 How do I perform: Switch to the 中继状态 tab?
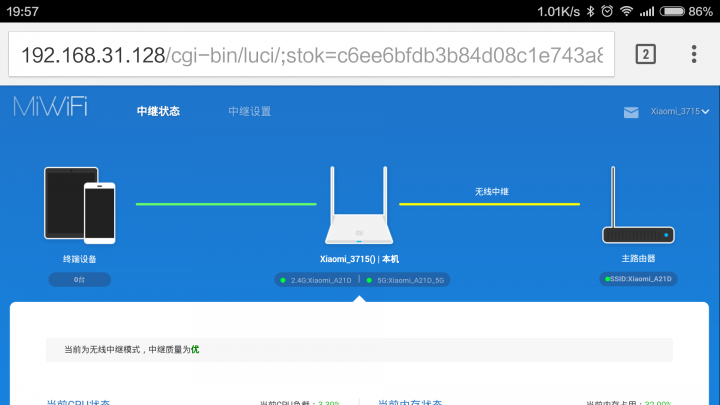click(x=158, y=111)
